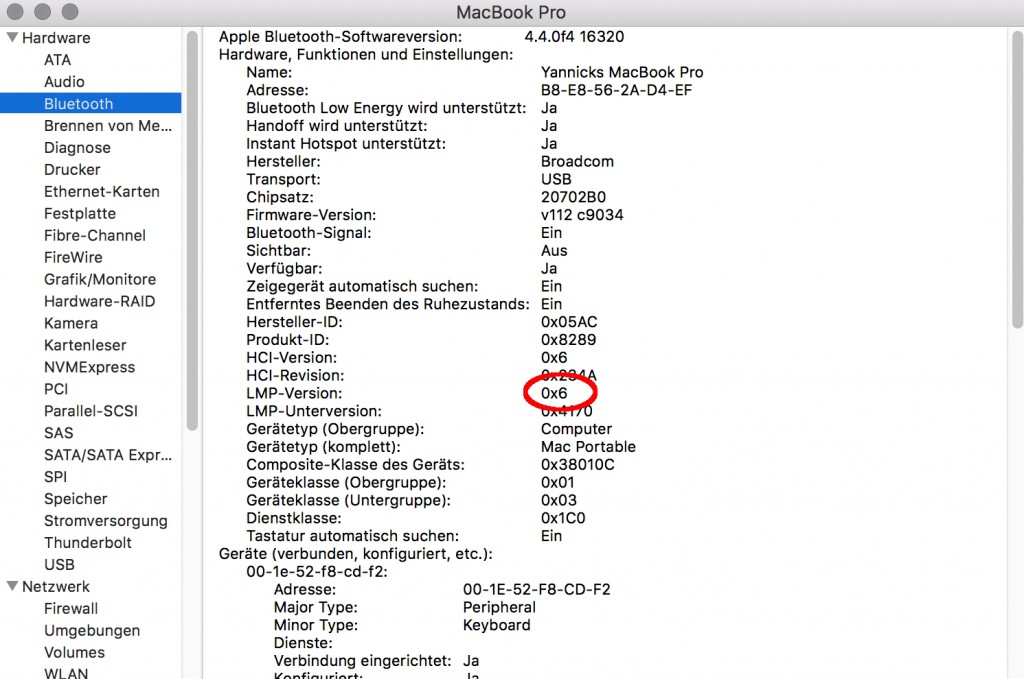Open the Grafik/Monitore report
The width and height of the screenshot is (1024, 679).
[x=96, y=279]
